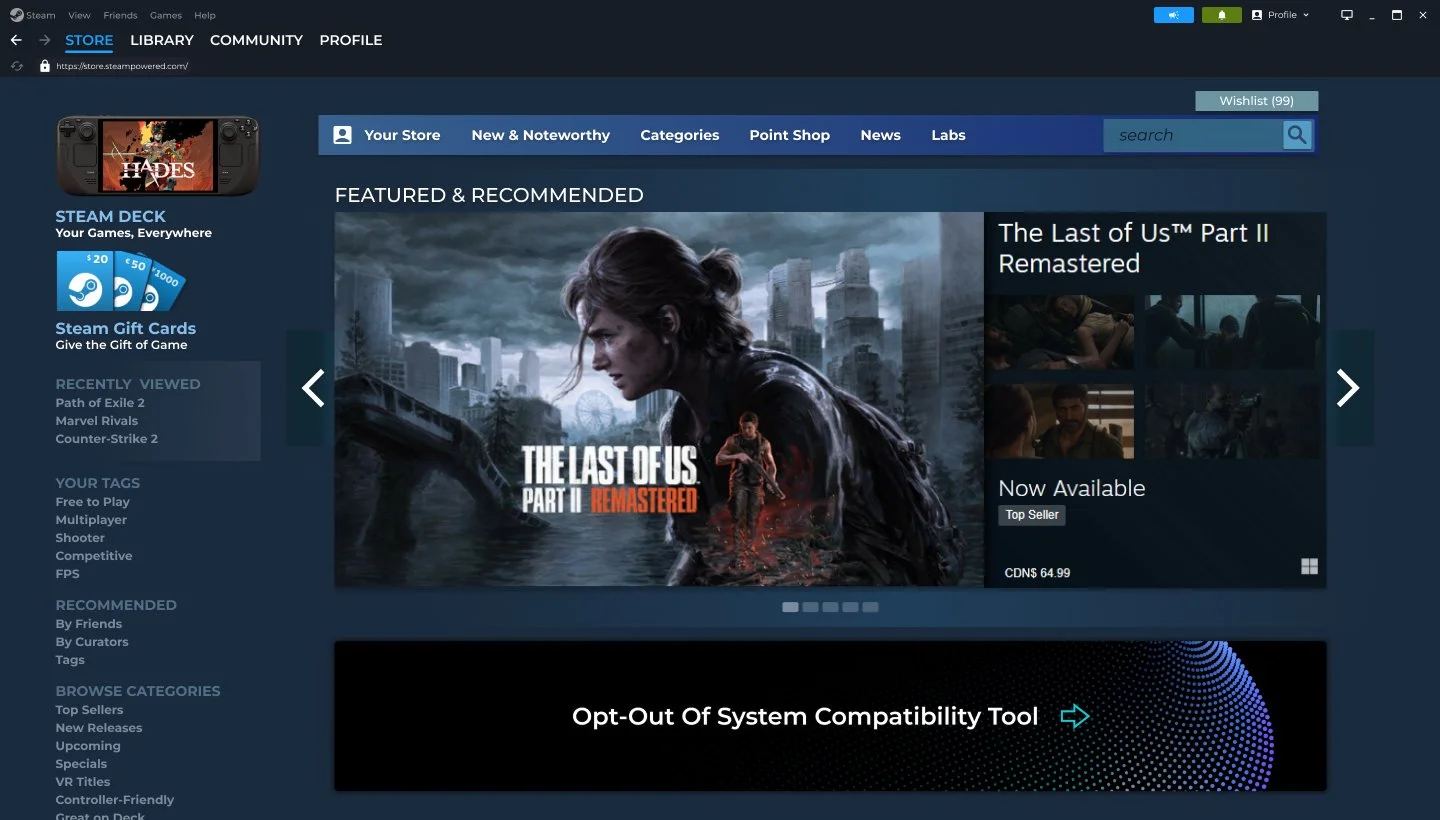Open the Steam Gift Cards link
The width and height of the screenshot is (1440, 820).
126,328
